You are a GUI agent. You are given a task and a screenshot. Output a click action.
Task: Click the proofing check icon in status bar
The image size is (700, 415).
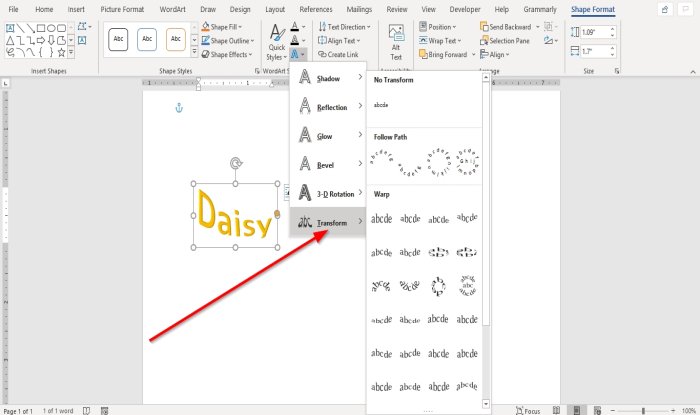pyautogui.click(x=86, y=411)
